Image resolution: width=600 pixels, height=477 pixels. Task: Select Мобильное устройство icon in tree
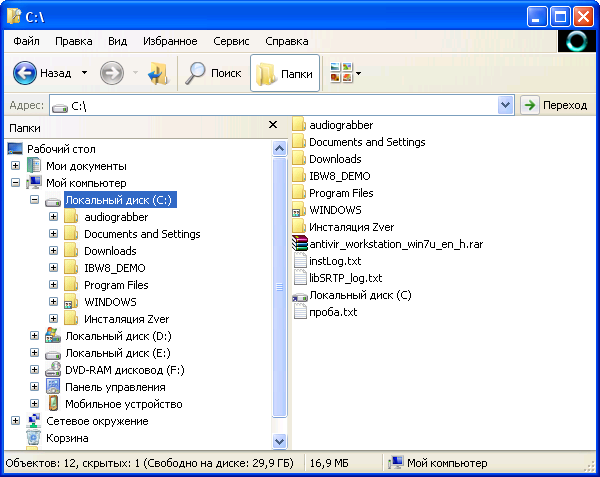pos(53,403)
